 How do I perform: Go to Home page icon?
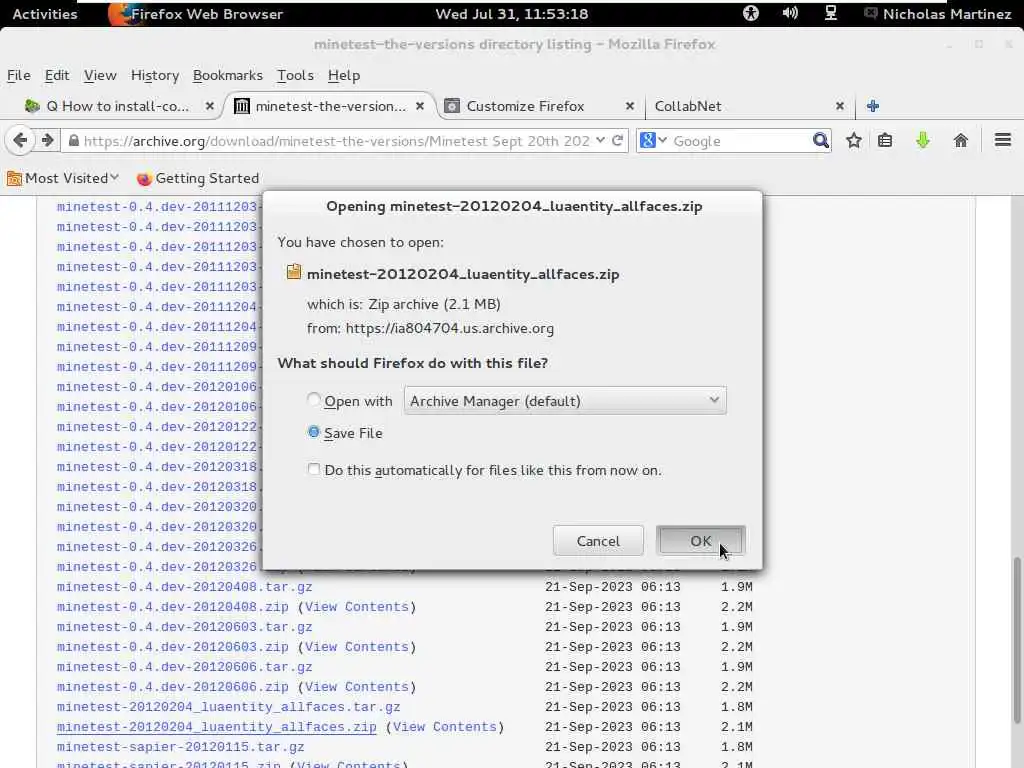click(961, 140)
